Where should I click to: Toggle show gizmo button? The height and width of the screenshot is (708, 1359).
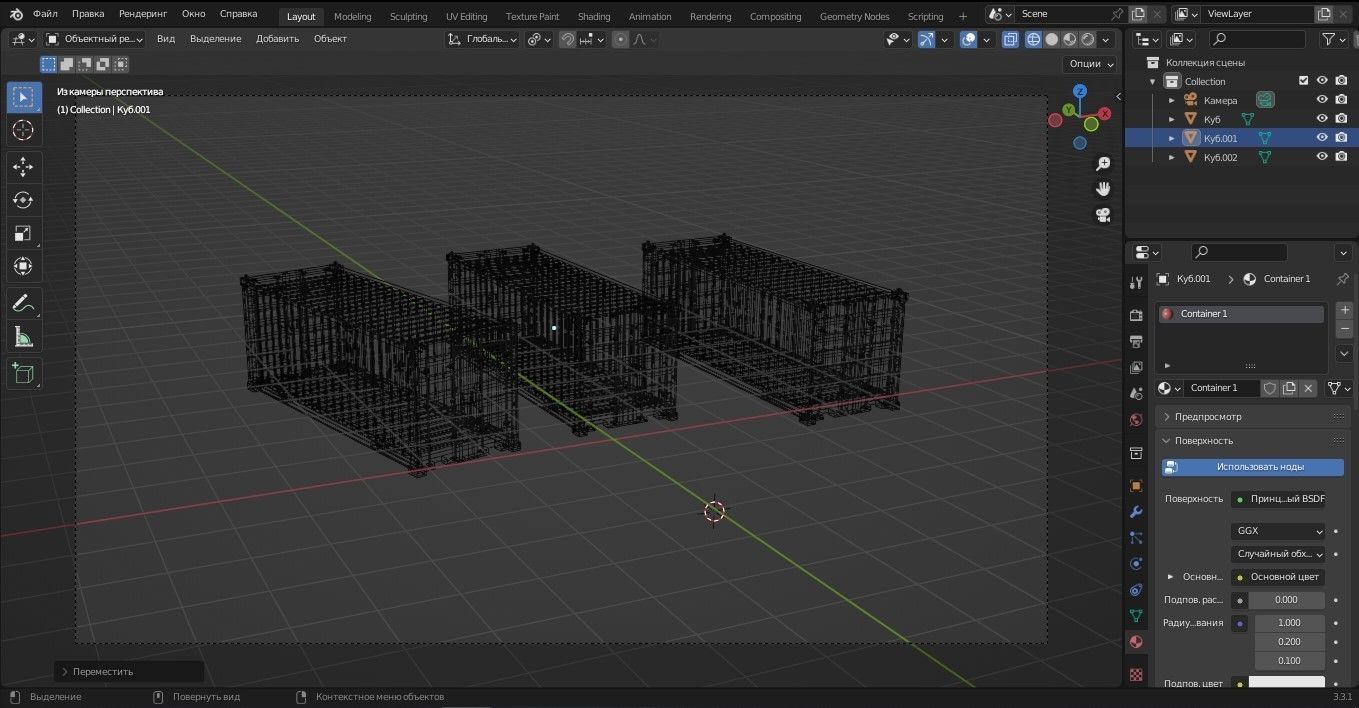click(x=926, y=39)
